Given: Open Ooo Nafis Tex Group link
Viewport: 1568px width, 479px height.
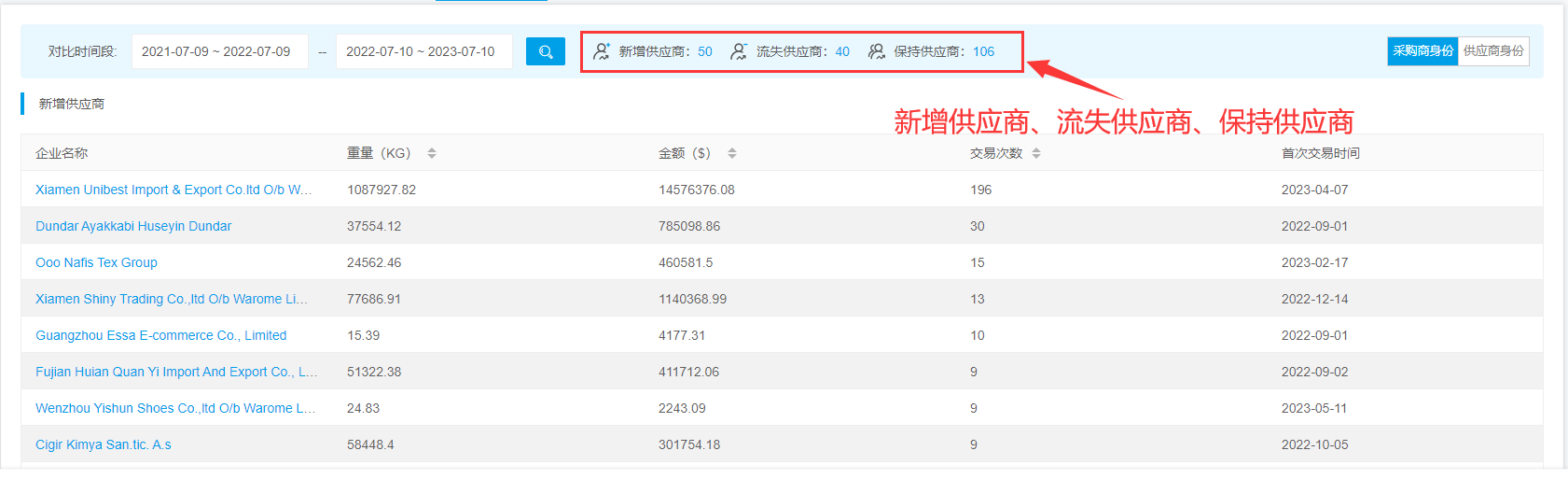Looking at the screenshot, I should 96,262.
